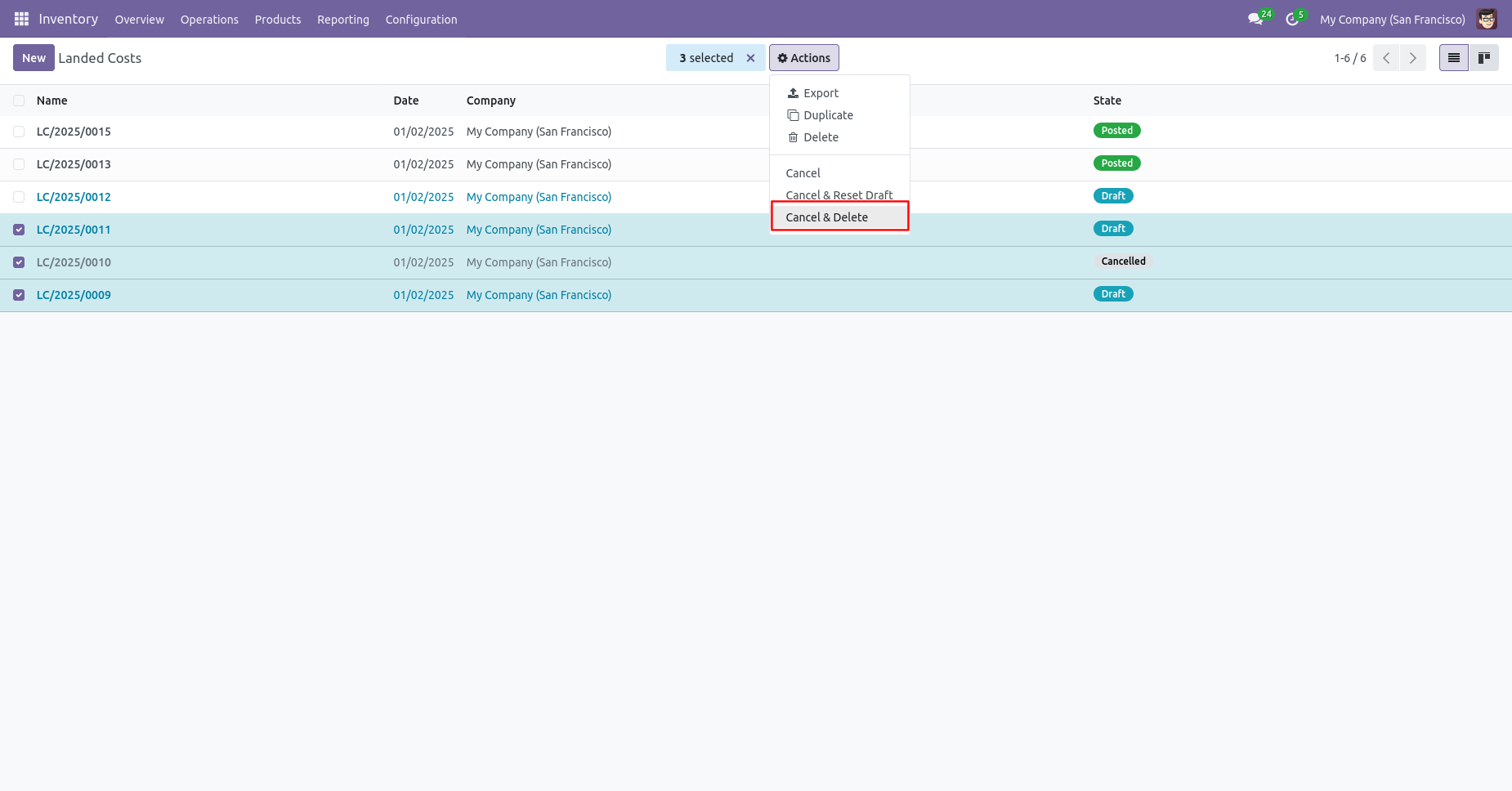Choose Delete from Actions menu

(x=839, y=137)
